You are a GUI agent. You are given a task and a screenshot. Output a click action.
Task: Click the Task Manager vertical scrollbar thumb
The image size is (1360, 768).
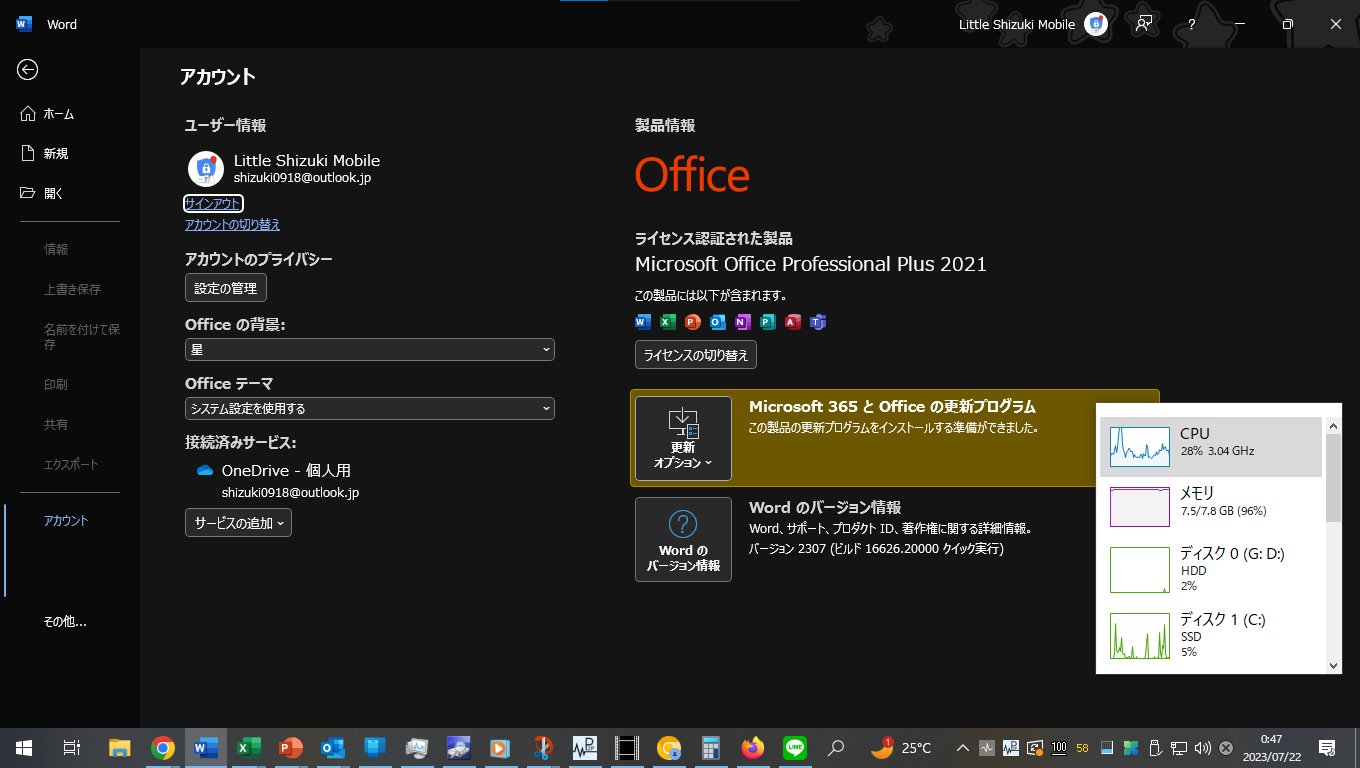(x=1334, y=476)
